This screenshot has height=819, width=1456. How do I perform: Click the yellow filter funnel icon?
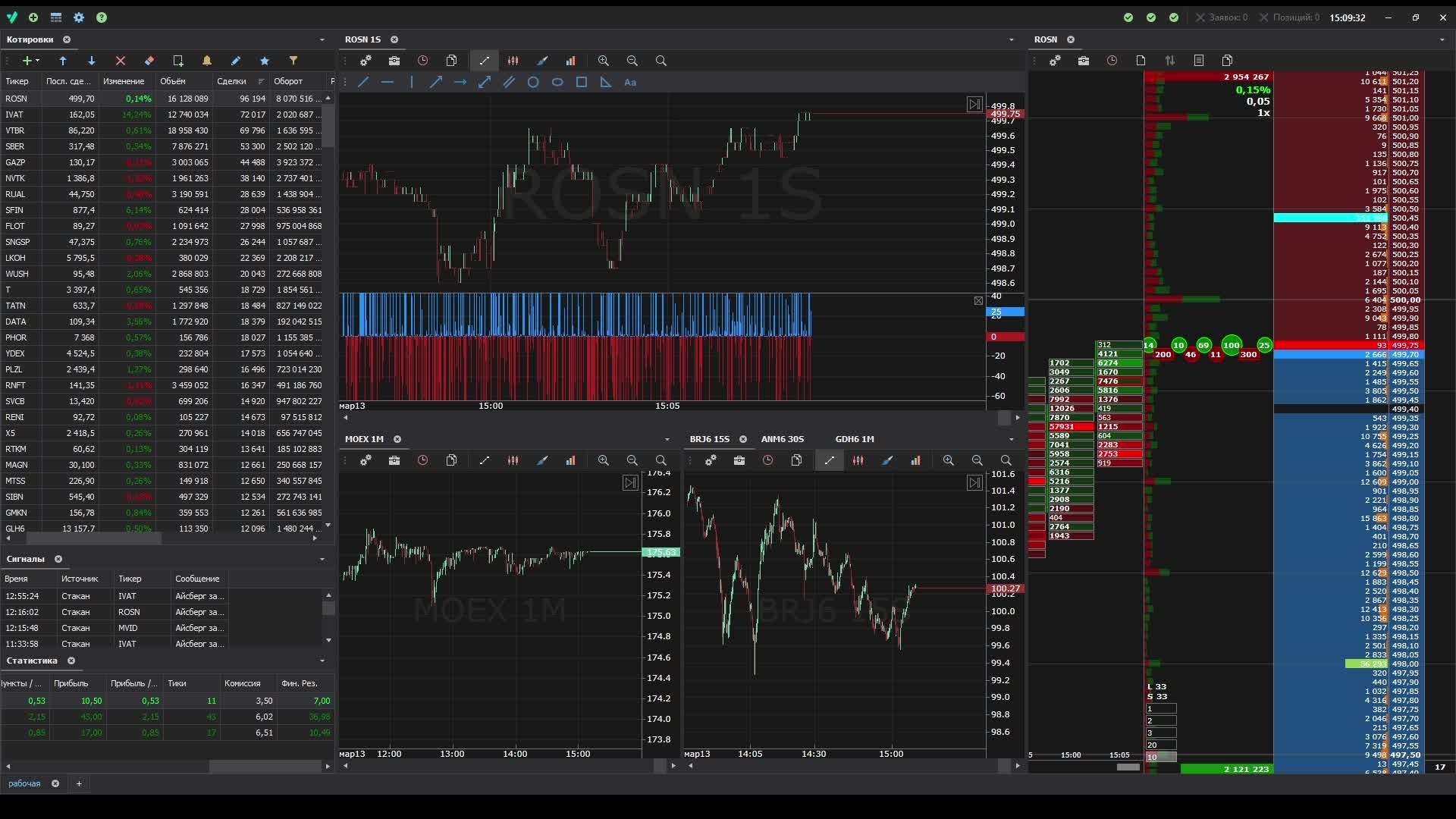pyautogui.click(x=293, y=61)
